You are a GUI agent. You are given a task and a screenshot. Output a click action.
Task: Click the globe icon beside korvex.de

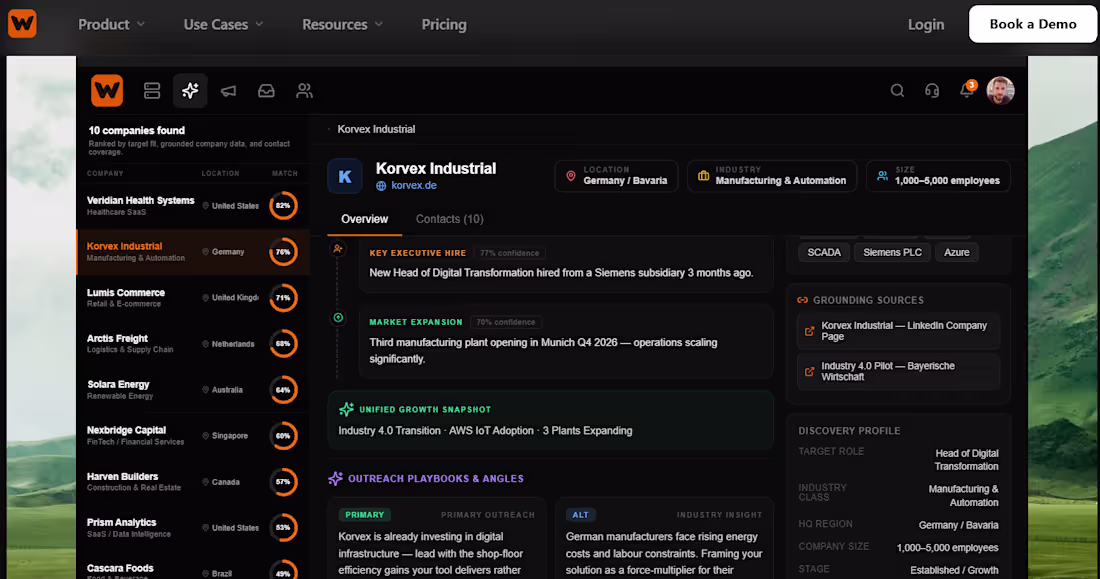point(381,186)
